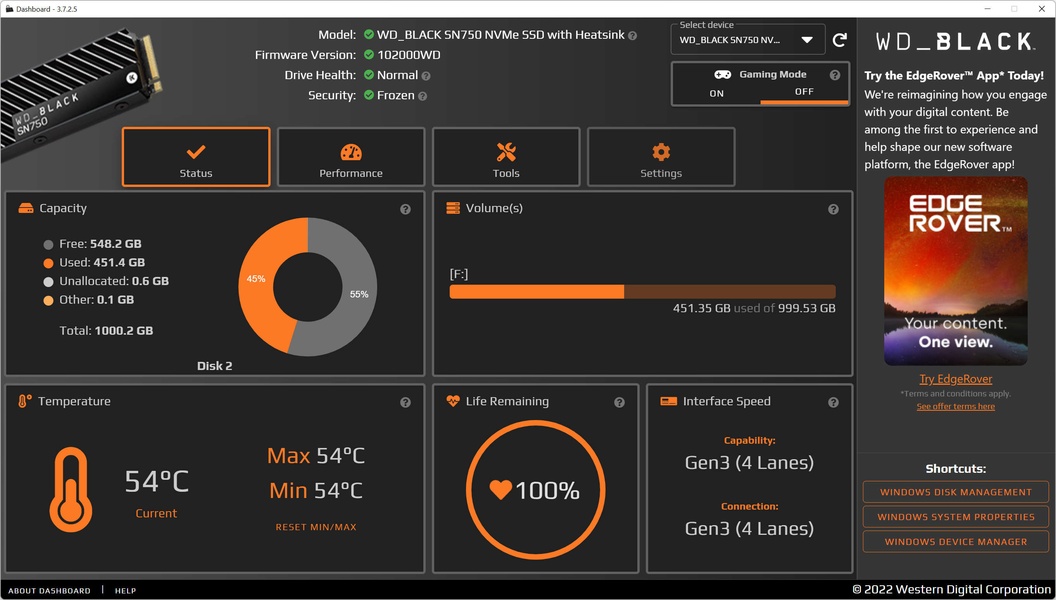Open Life Remaining help icon
Viewport: 1056px width, 600px height.
pos(619,403)
